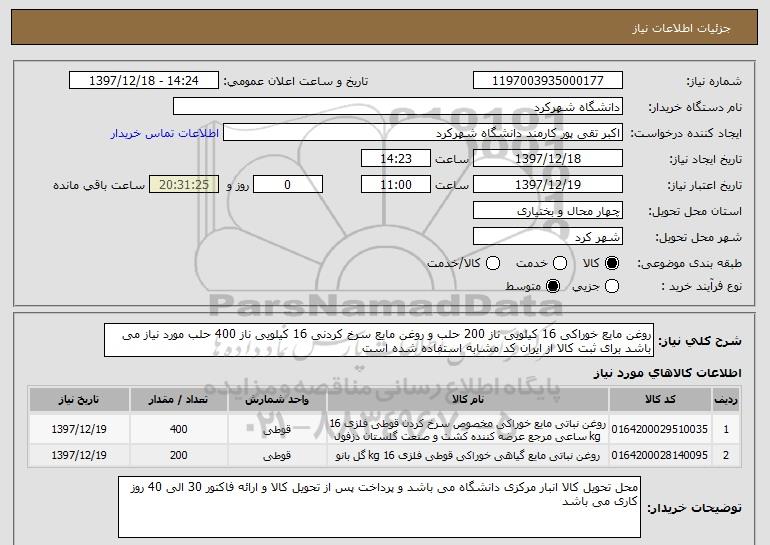Screen dimensions: 770x545
Task: Click the need date cell in row 1
Action: (79, 429)
